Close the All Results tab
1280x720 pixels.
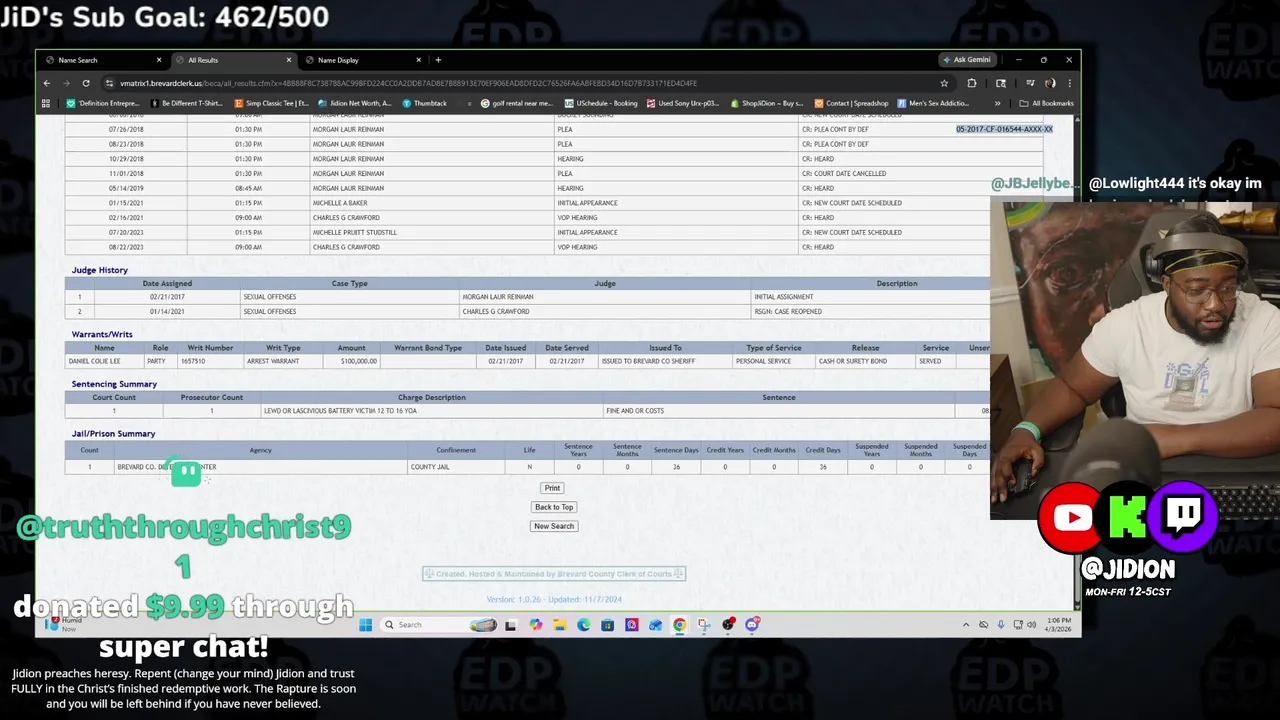[289, 60]
